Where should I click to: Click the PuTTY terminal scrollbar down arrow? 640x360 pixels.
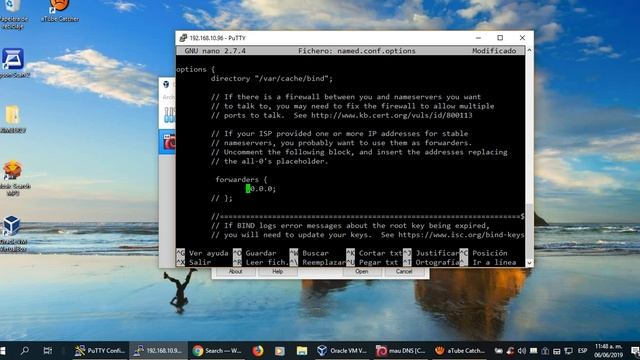529,262
